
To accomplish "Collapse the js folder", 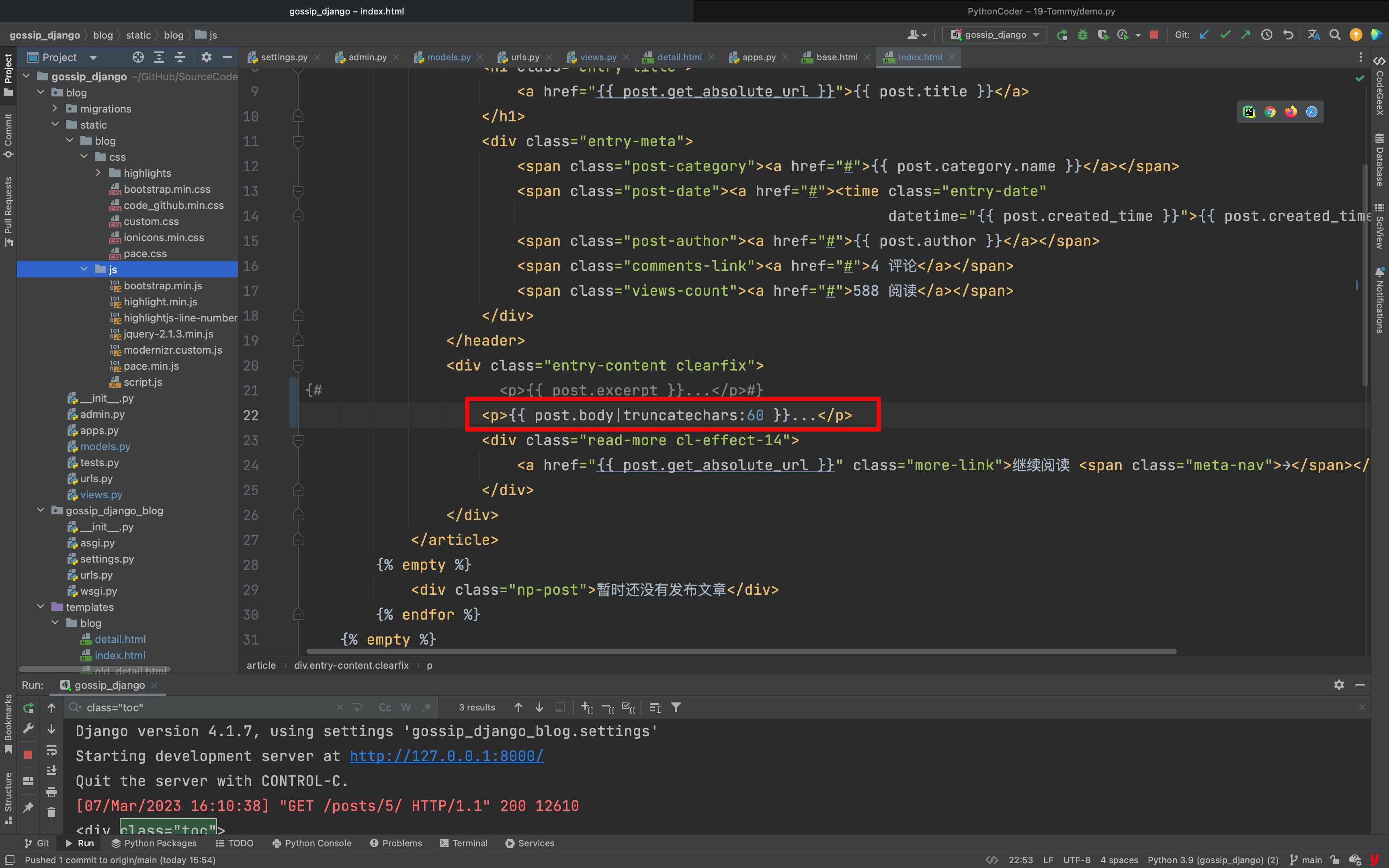I will 84,269.
